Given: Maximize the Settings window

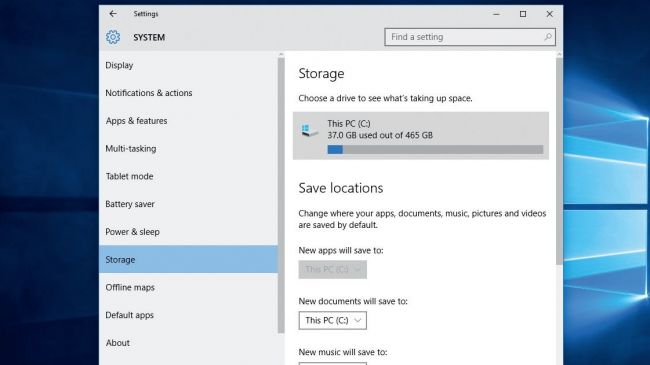Looking at the screenshot, I should tap(523, 14).
